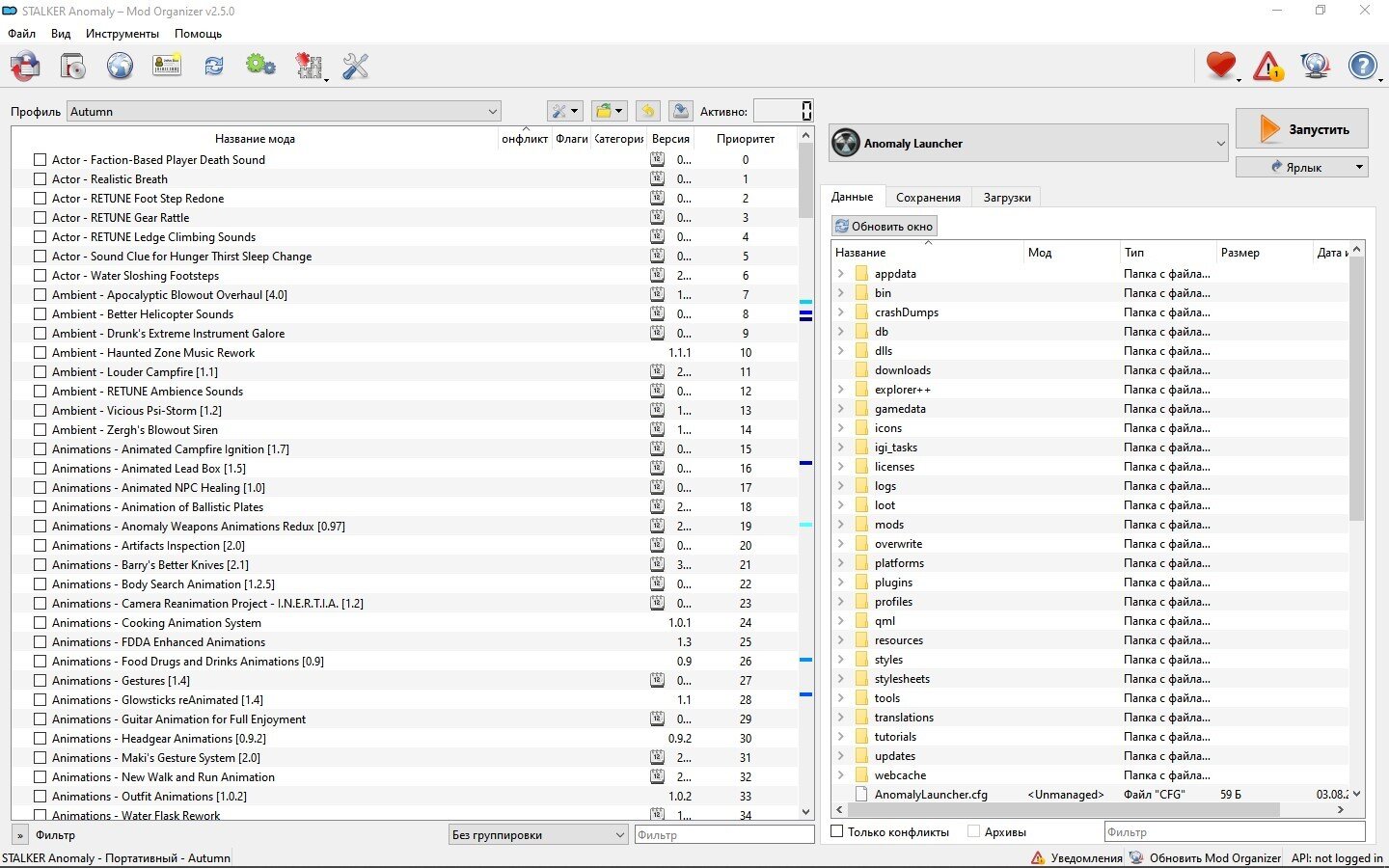Image resolution: width=1389 pixels, height=868 pixels.
Task: Click the blue refresh arrows icon
Action: [214, 66]
